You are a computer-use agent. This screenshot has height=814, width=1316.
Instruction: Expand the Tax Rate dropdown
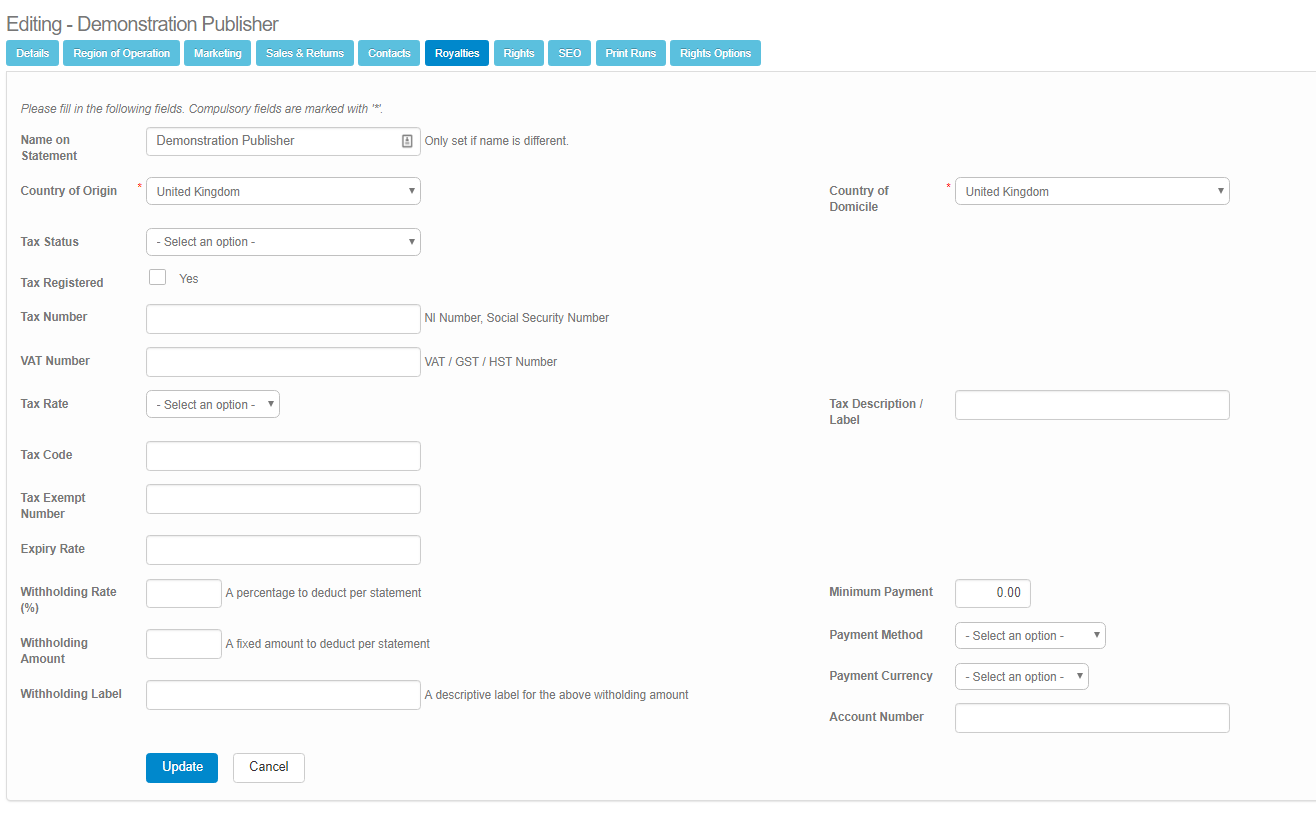point(213,405)
